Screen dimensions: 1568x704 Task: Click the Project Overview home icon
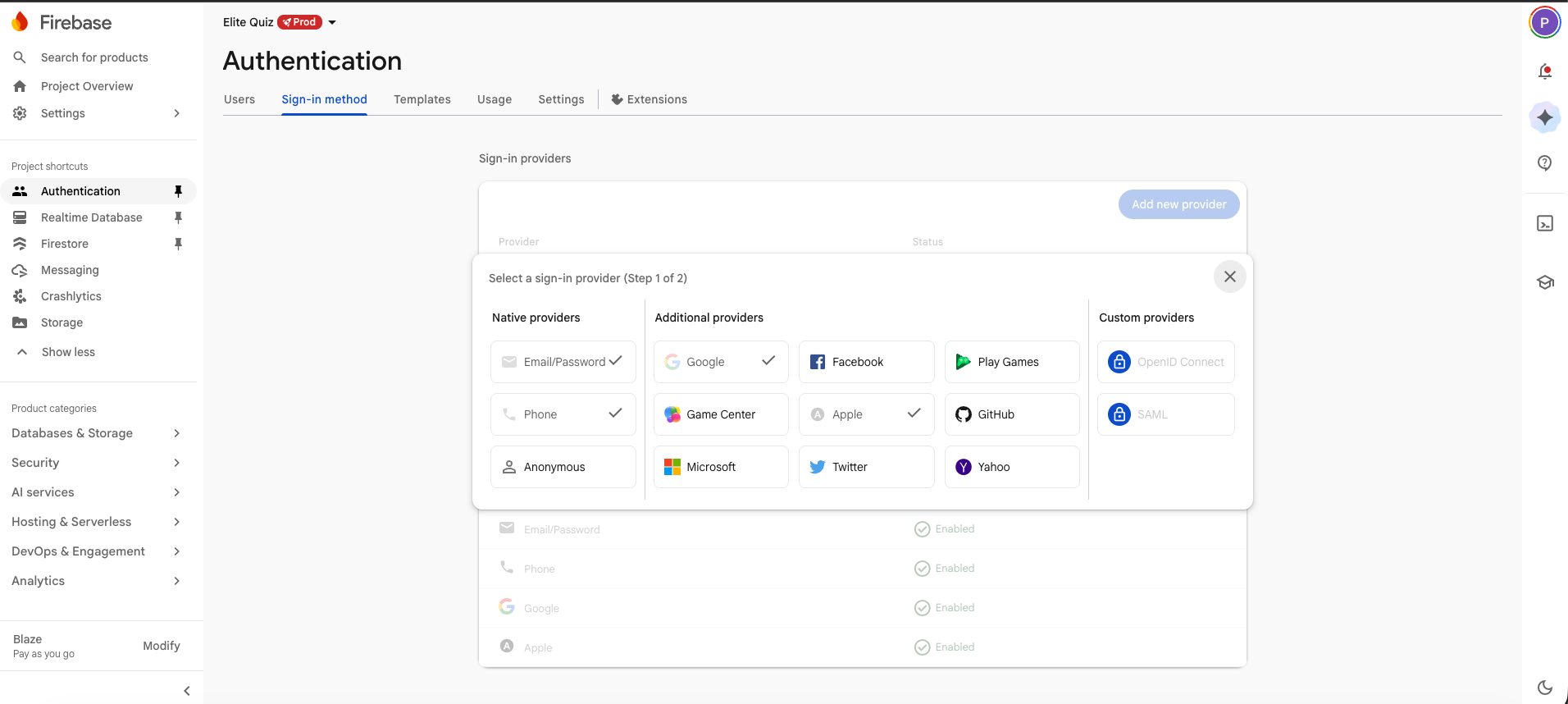tap(20, 86)
